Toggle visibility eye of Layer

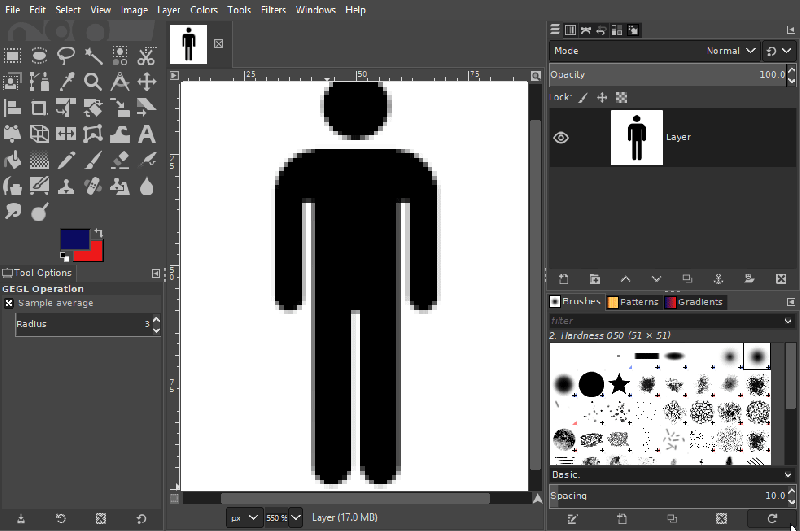click(561, 137)
